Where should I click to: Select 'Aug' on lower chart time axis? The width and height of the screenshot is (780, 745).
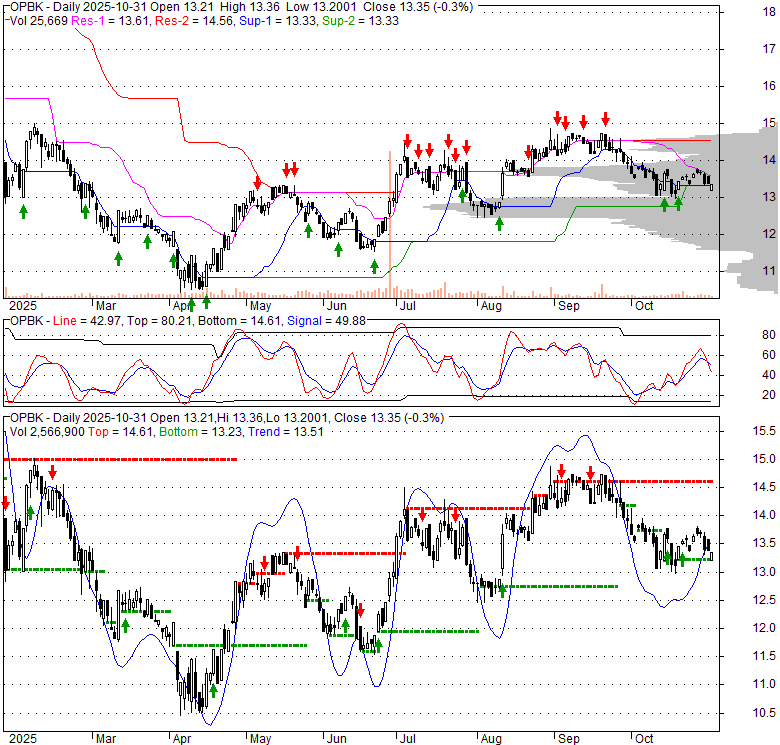[491, 739]
